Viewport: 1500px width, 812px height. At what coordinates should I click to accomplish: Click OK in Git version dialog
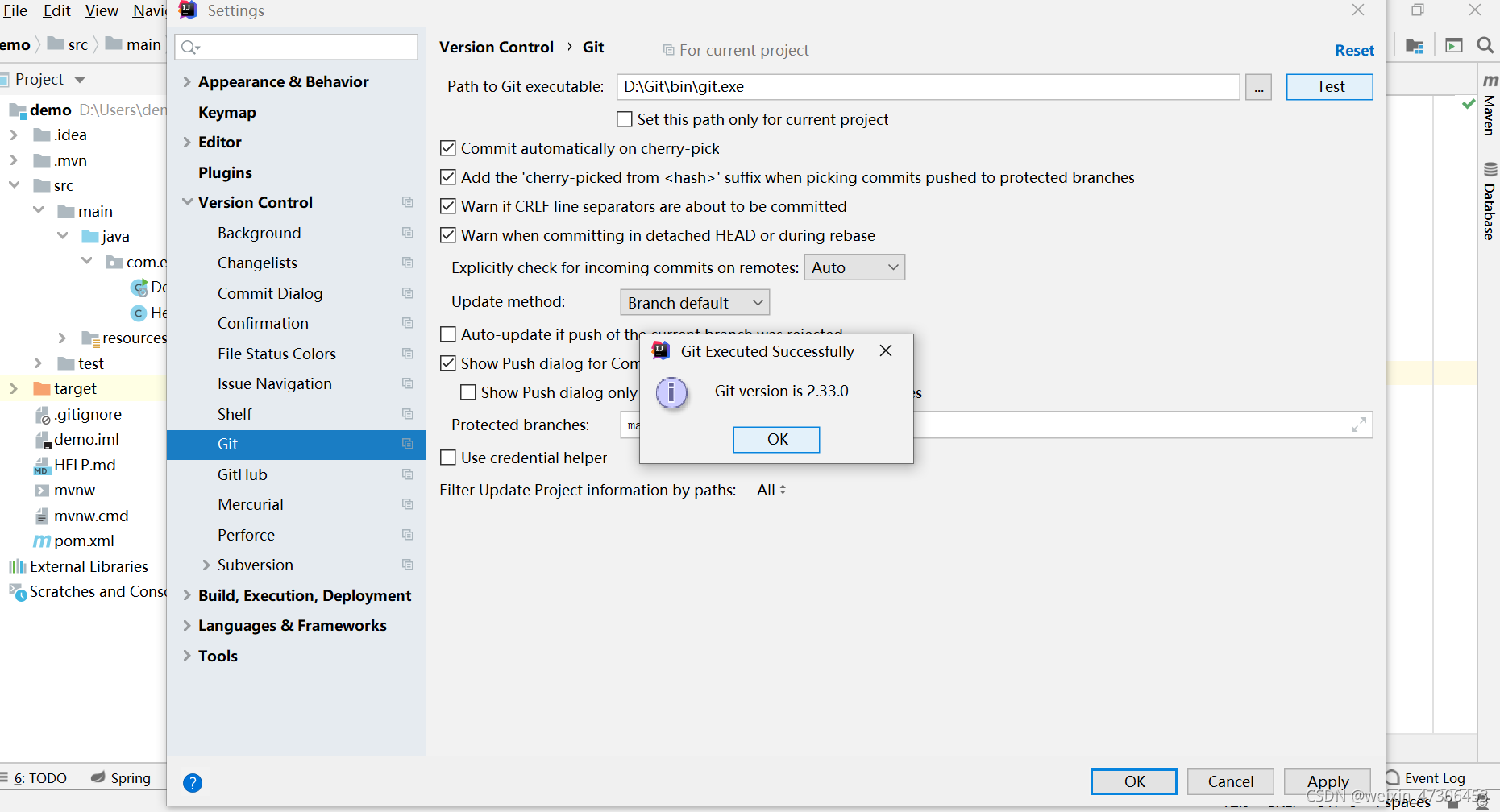click(x=777, y=439)
